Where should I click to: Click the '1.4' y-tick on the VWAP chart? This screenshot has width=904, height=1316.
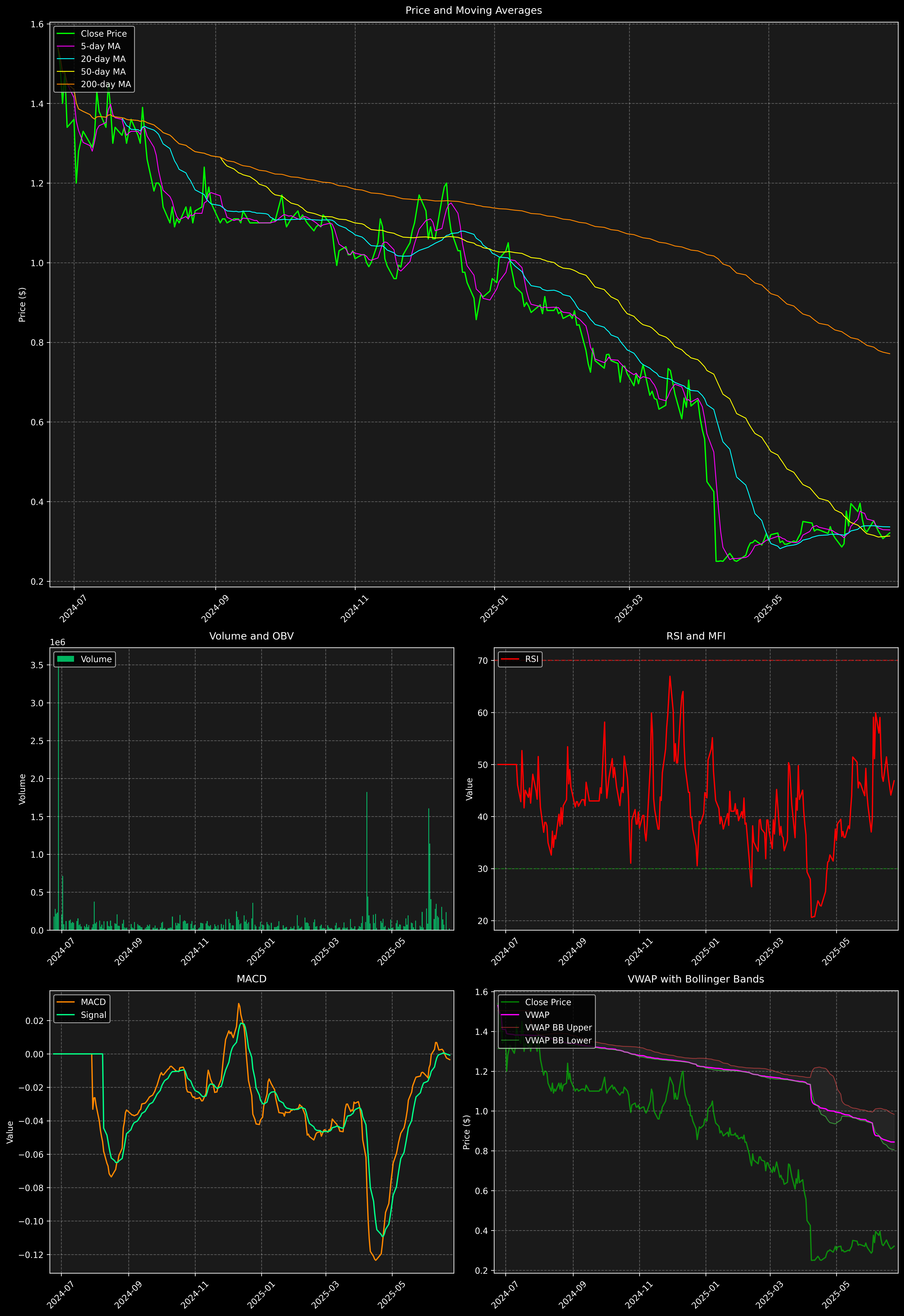tap(482, 1032)
